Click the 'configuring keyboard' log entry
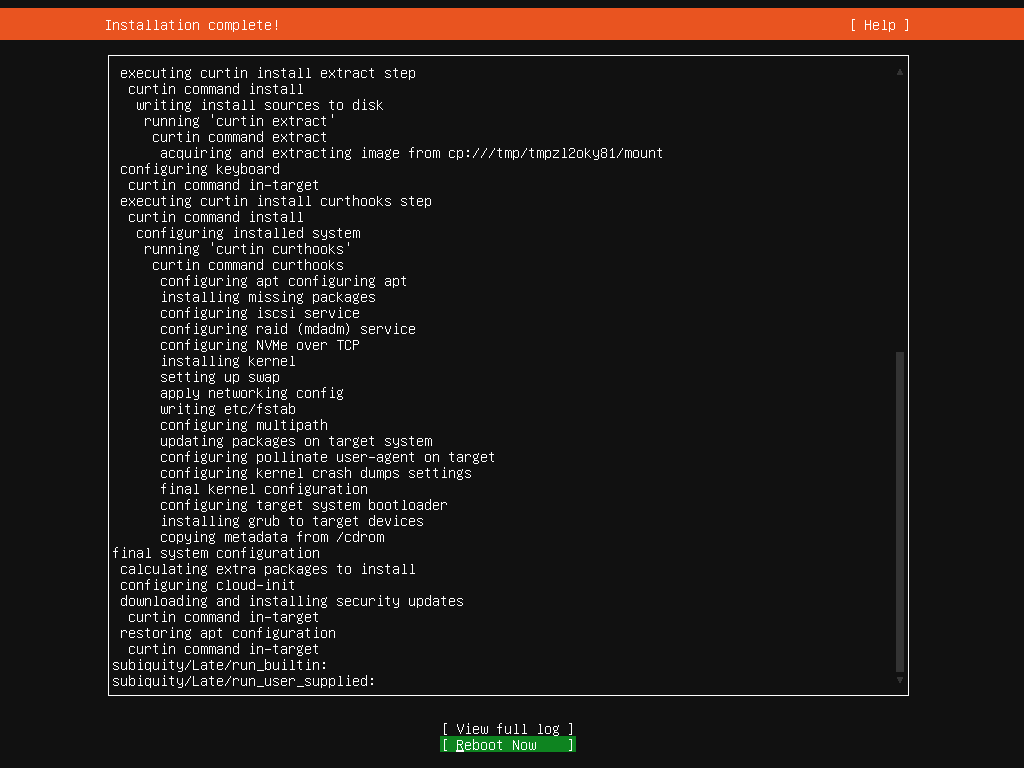The image size is (1024, 768). 200,169
